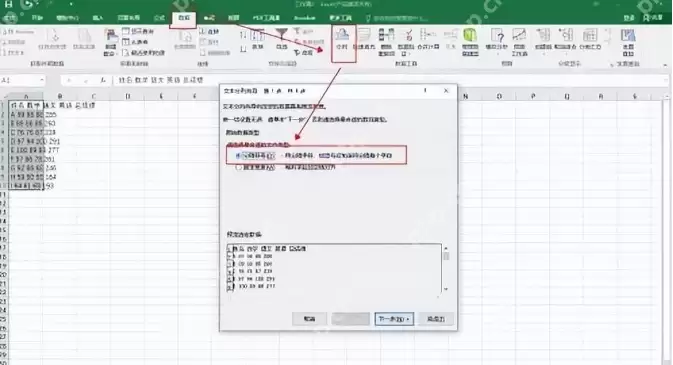673x365 pixels.
Task: Select the Insert Function fx icon
Action: (x=103, y=80)
